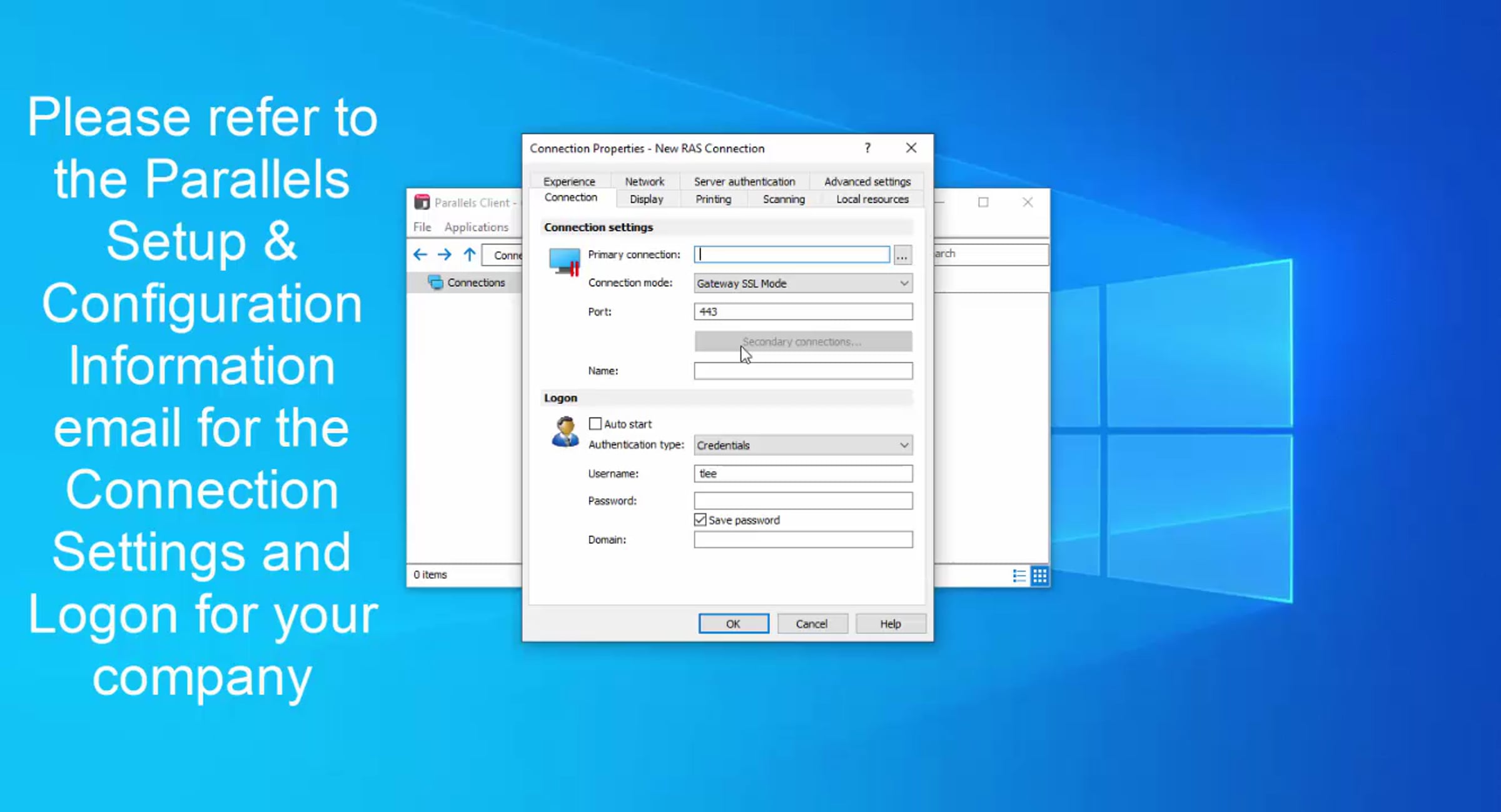This screenshot has height=812, width=1501.
Task: Select Connections in the Parallels Client tree
Action: click(x=476, y=283)
